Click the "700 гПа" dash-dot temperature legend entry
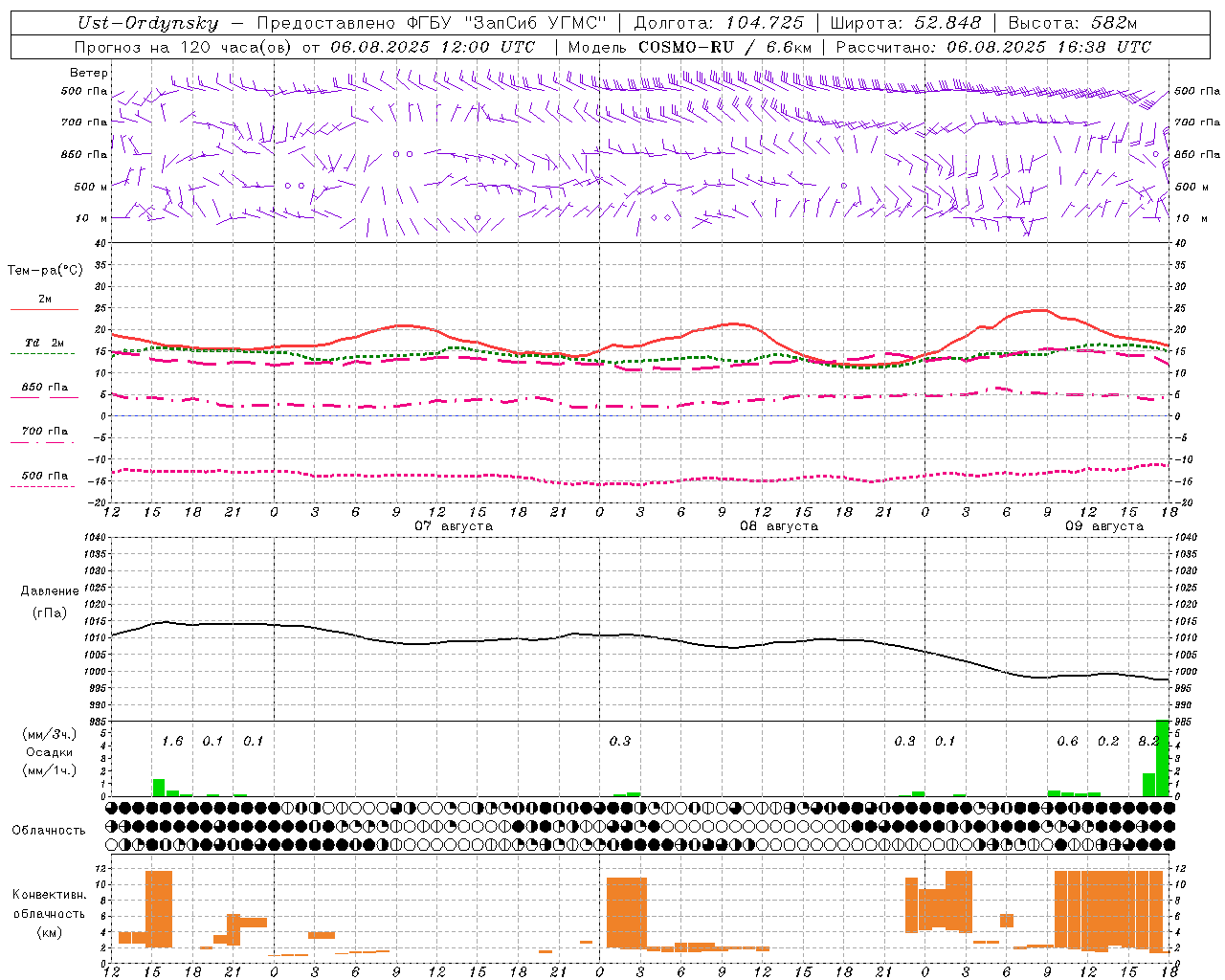 [x=46, y=432]
